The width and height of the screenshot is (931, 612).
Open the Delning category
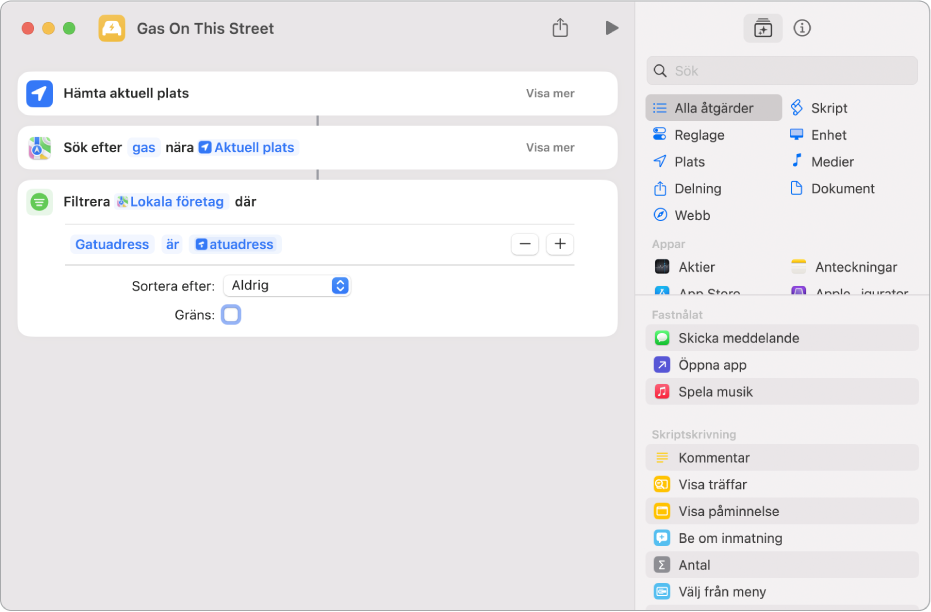pyautogui.click(x=687, y=188)
